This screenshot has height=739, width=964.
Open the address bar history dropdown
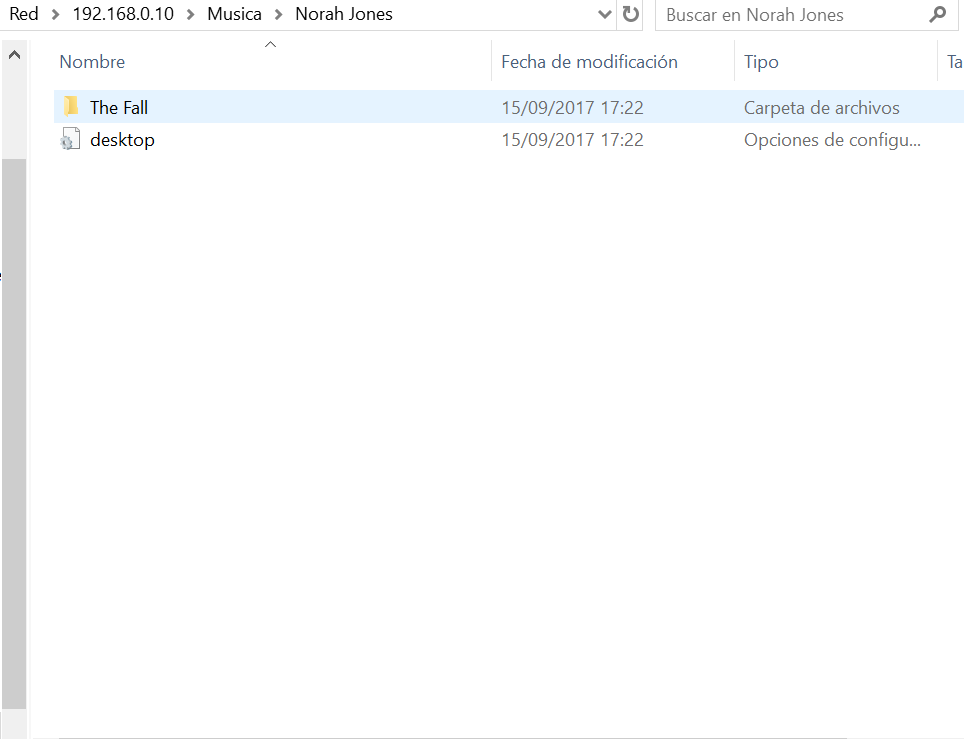coord(604,14)
